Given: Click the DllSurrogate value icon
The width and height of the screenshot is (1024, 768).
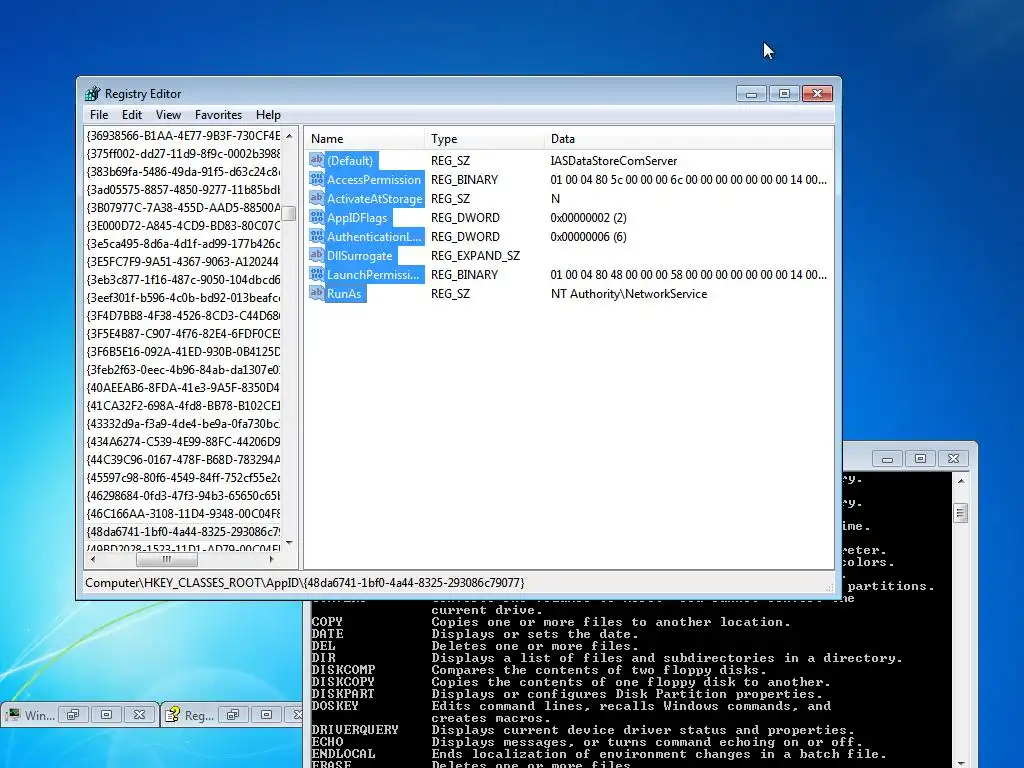Looking at the screenshot, I should point(317,255).
